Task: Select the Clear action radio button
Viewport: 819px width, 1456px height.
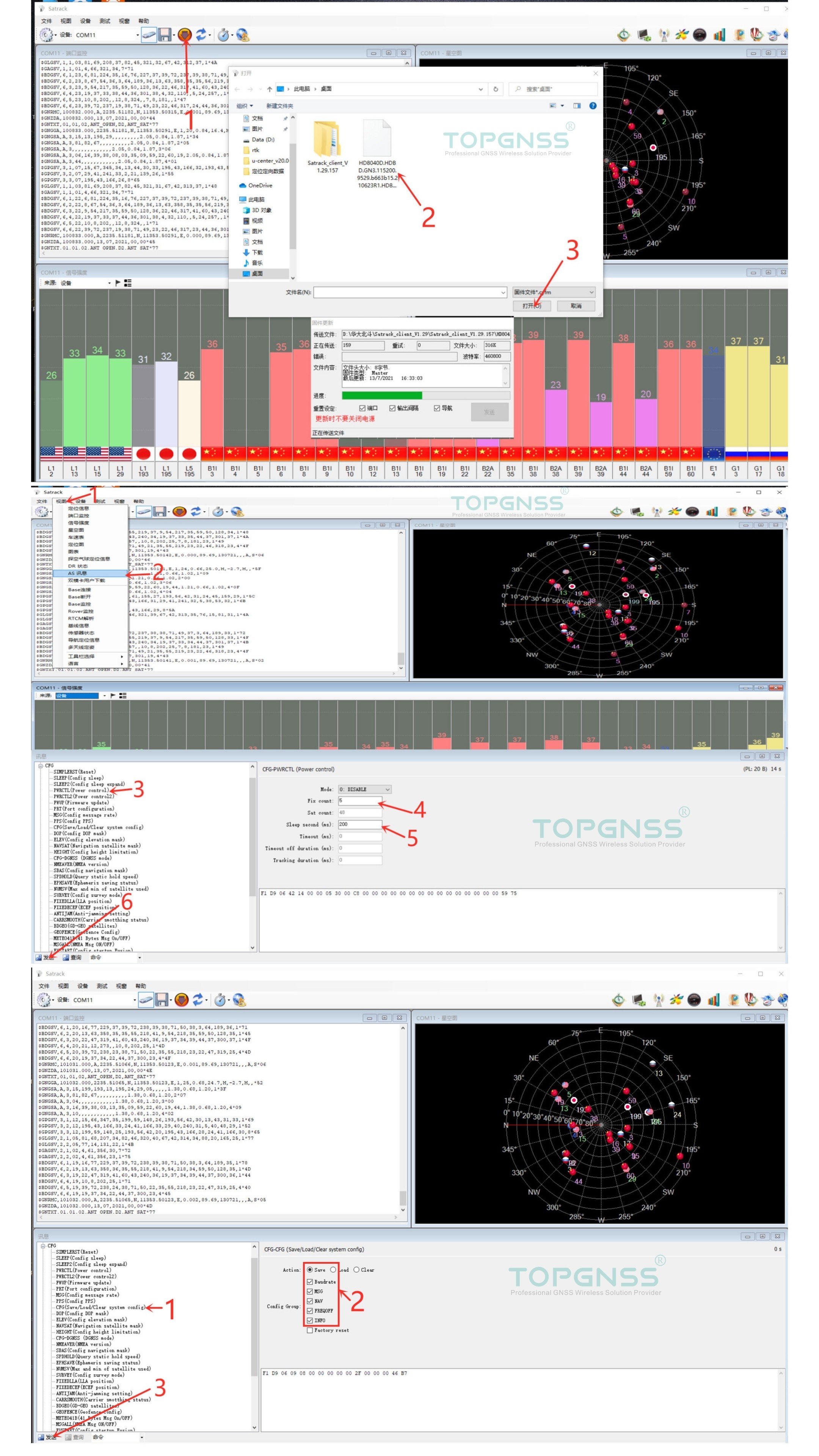Action: point(356,1269)
